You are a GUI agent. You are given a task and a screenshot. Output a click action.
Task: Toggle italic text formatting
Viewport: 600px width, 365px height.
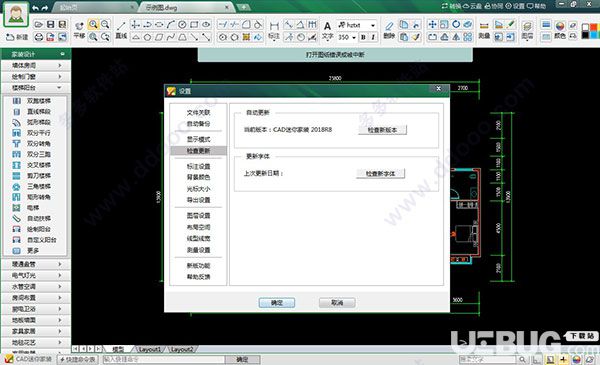(x=373, y=37)
